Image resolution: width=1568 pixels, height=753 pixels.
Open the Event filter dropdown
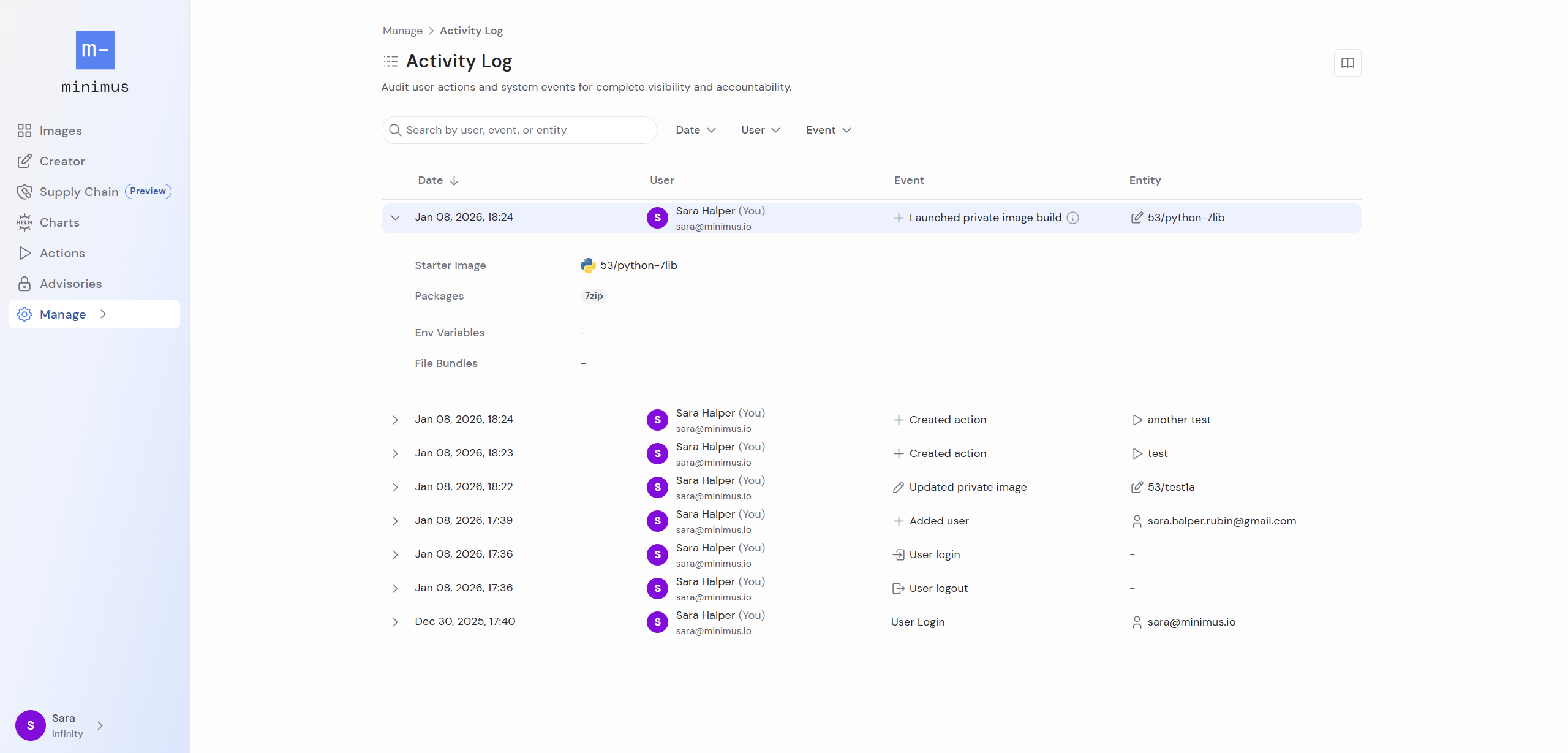(827, 130)
